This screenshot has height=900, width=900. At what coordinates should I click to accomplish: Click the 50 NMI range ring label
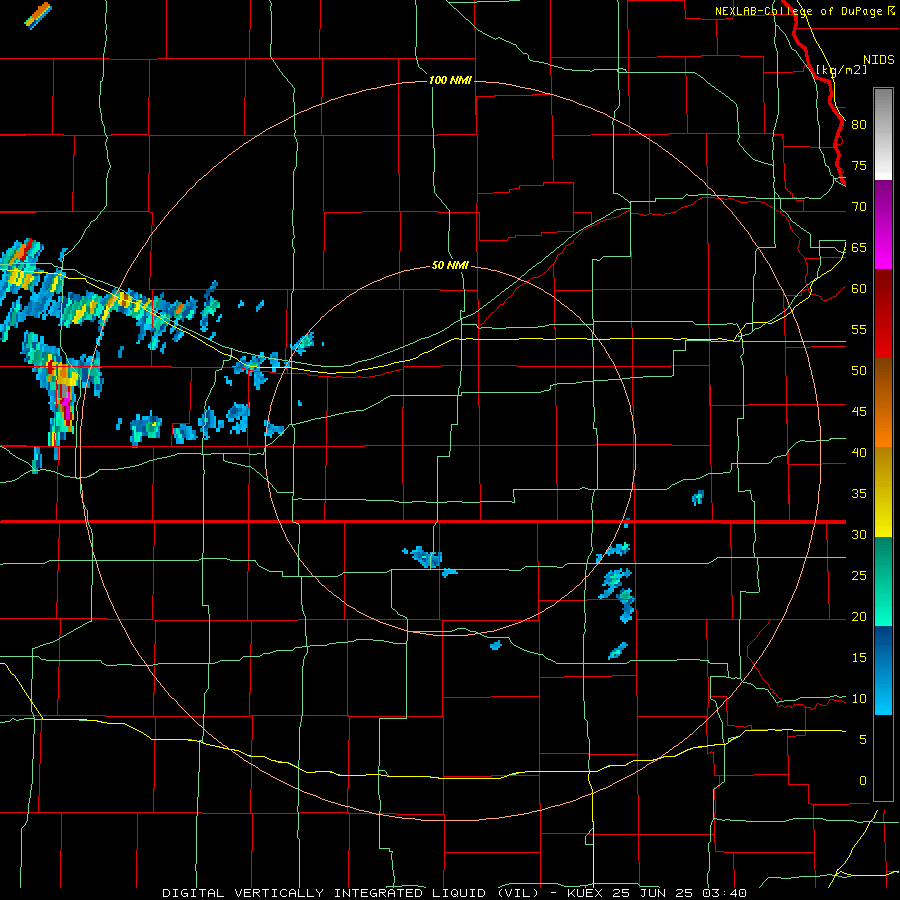[450, 265]
